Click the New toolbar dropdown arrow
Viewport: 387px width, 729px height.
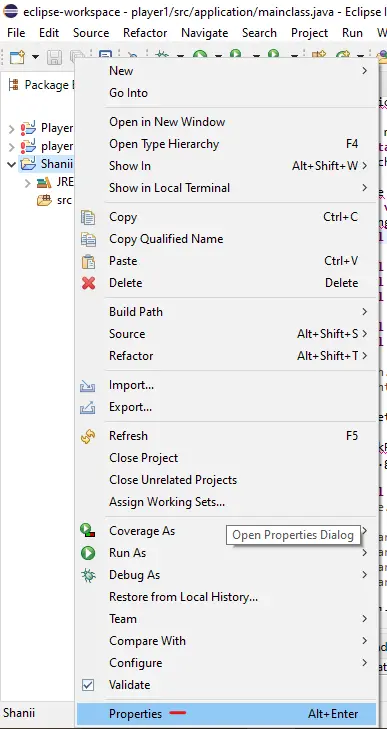(35, 57)
